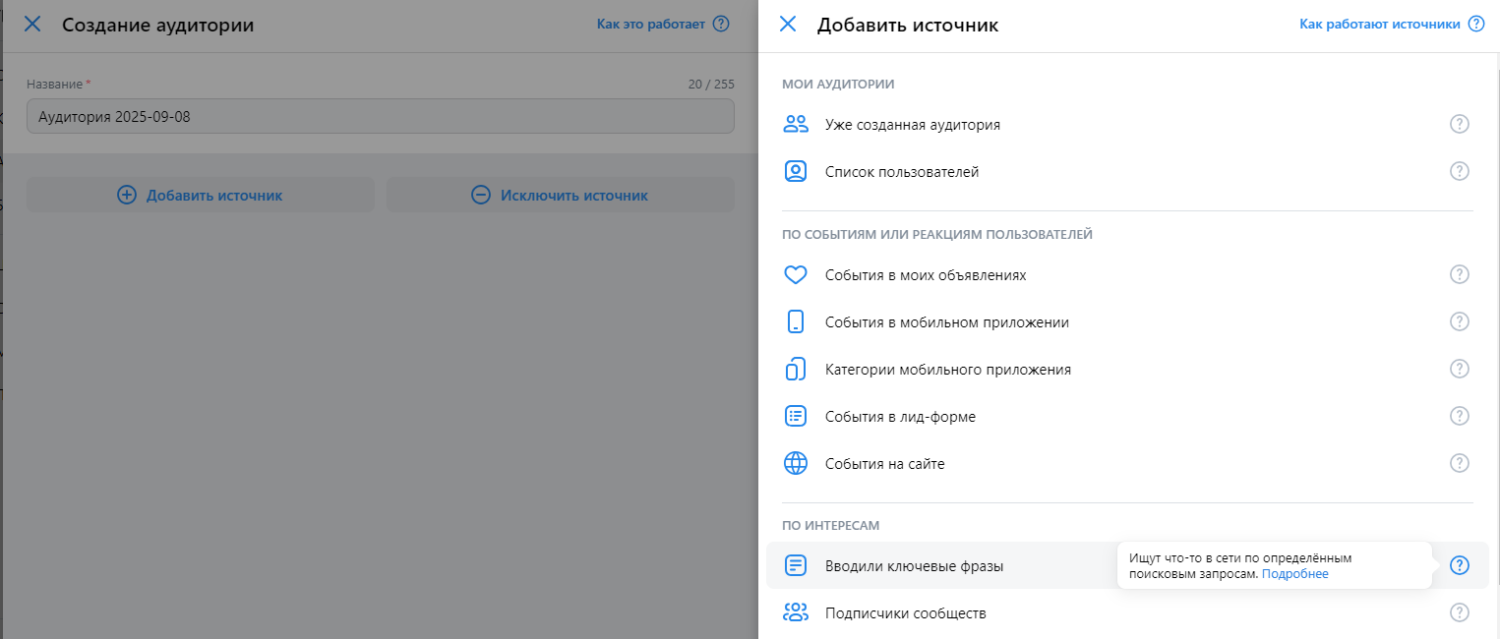Click help icon for События в моих объявлениях
This screenshot has width=1500, height=639.
(1459, 275)
